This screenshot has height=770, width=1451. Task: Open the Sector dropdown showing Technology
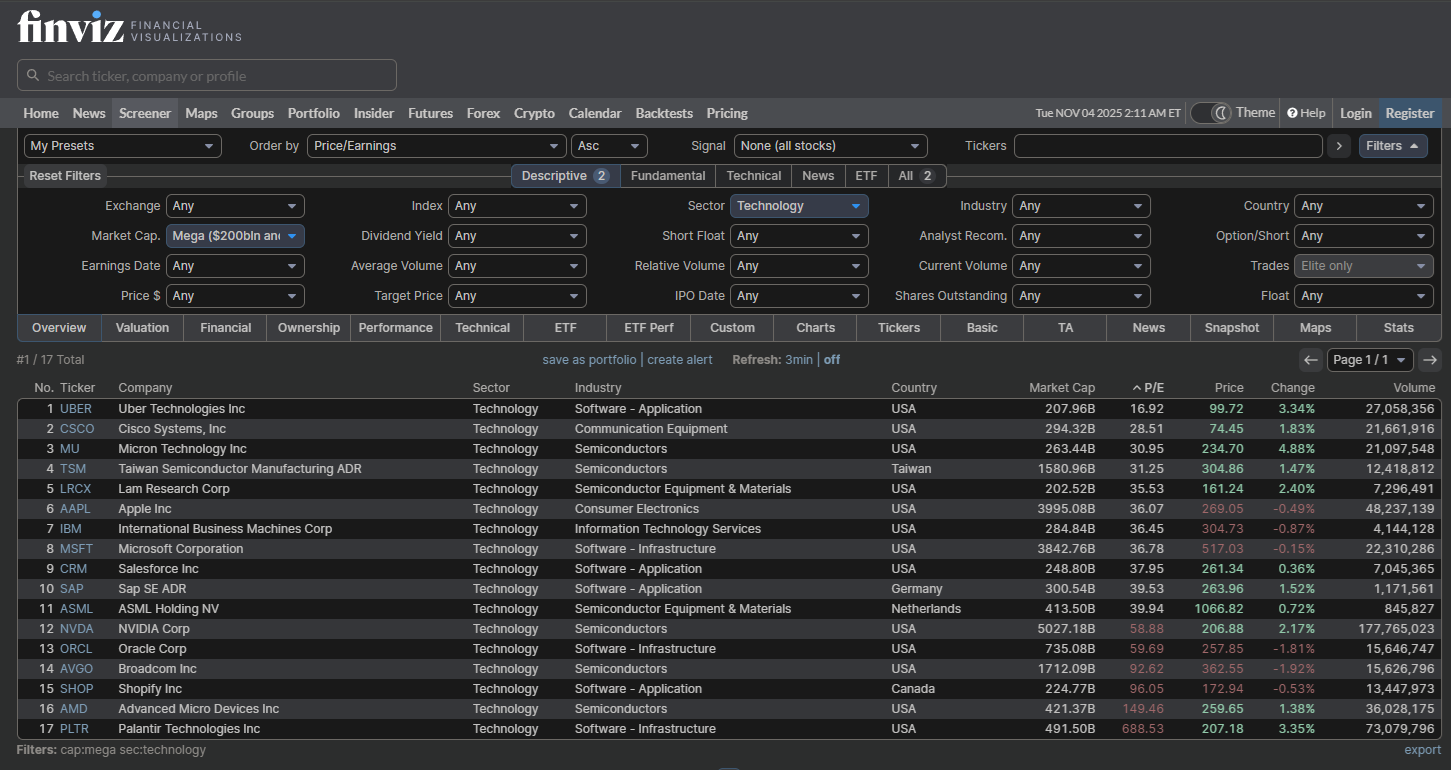point(798,206)
